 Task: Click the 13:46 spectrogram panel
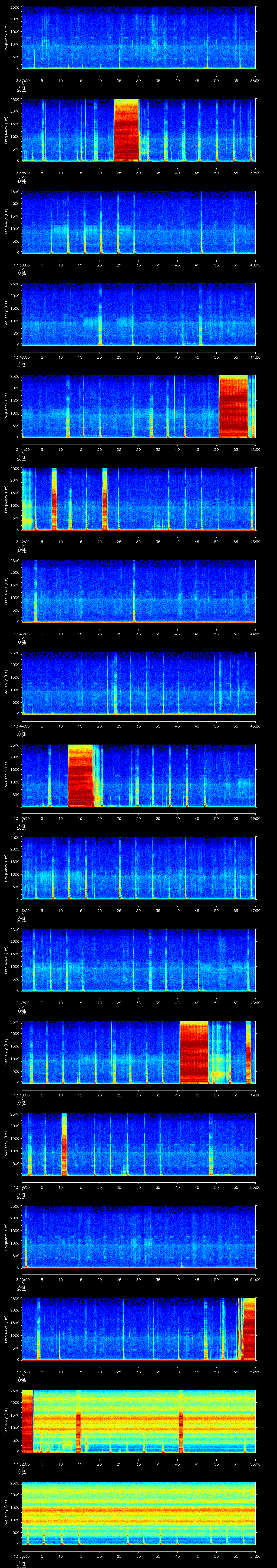tap(138, 868)
